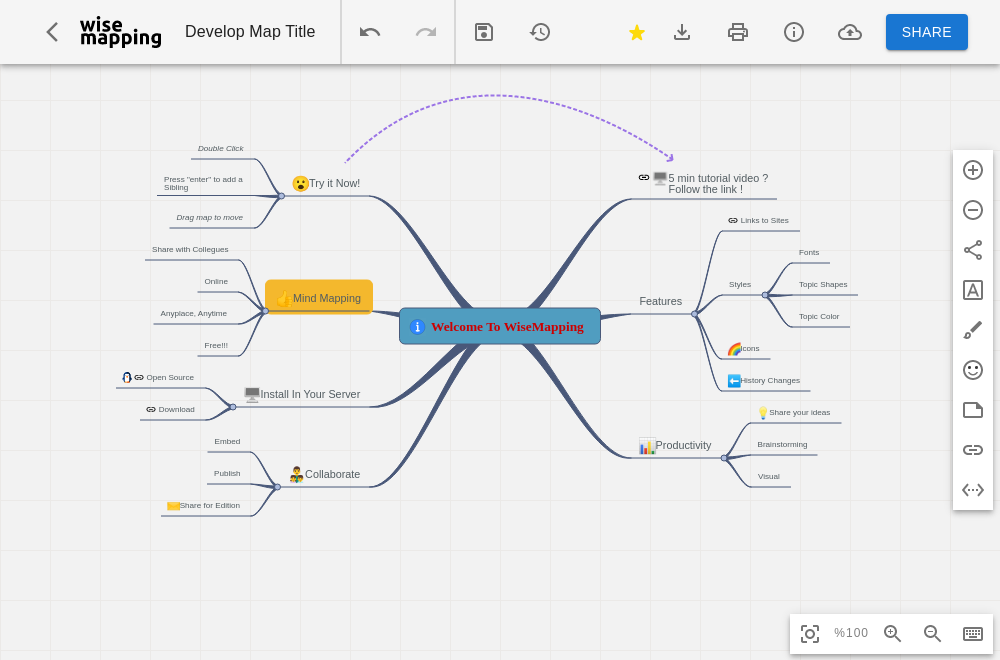
Task: Click the blue SHARE button
Action: coord(926,32)
